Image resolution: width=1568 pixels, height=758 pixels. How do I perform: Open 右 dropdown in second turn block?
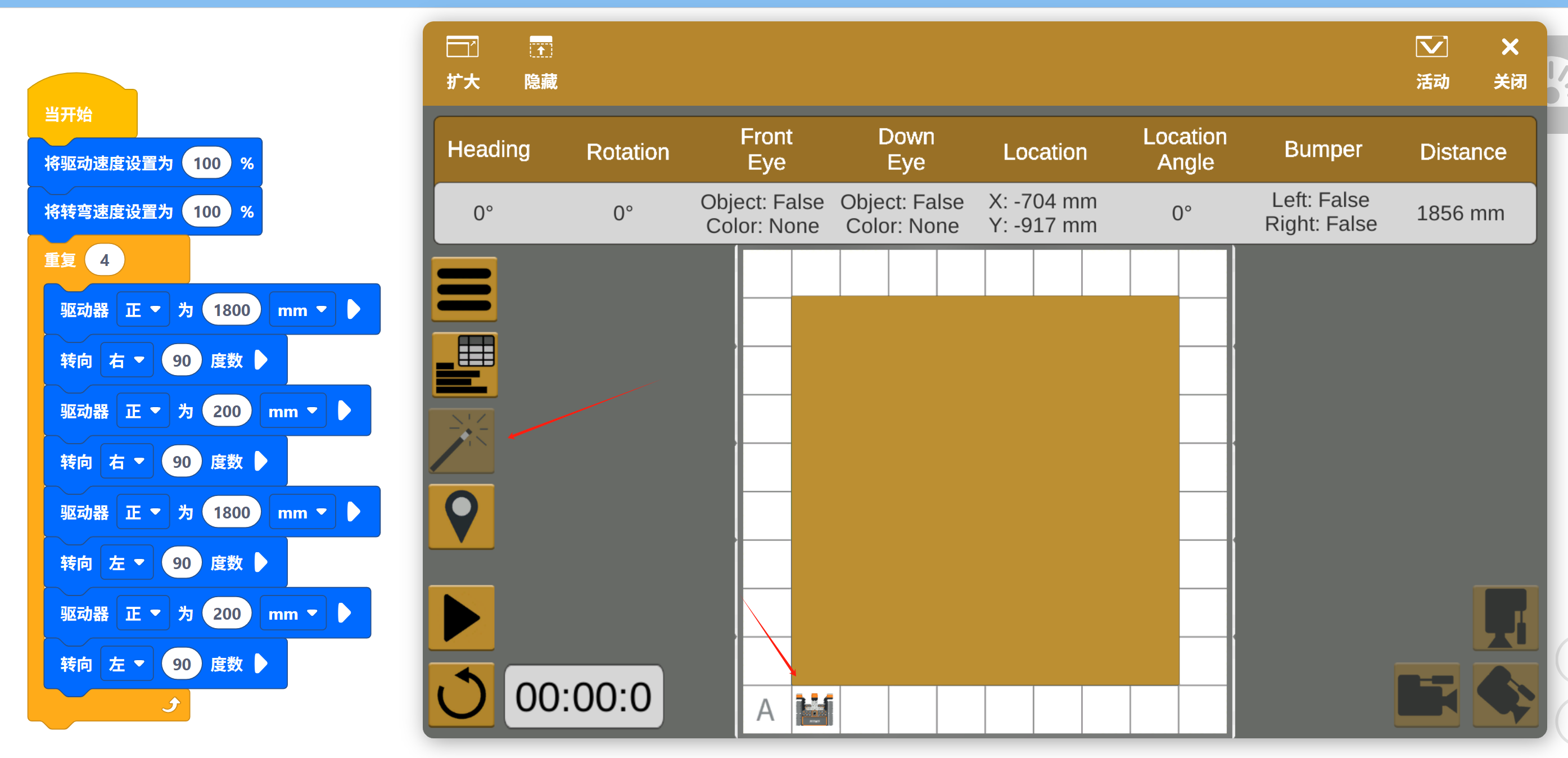click(126, 462)
